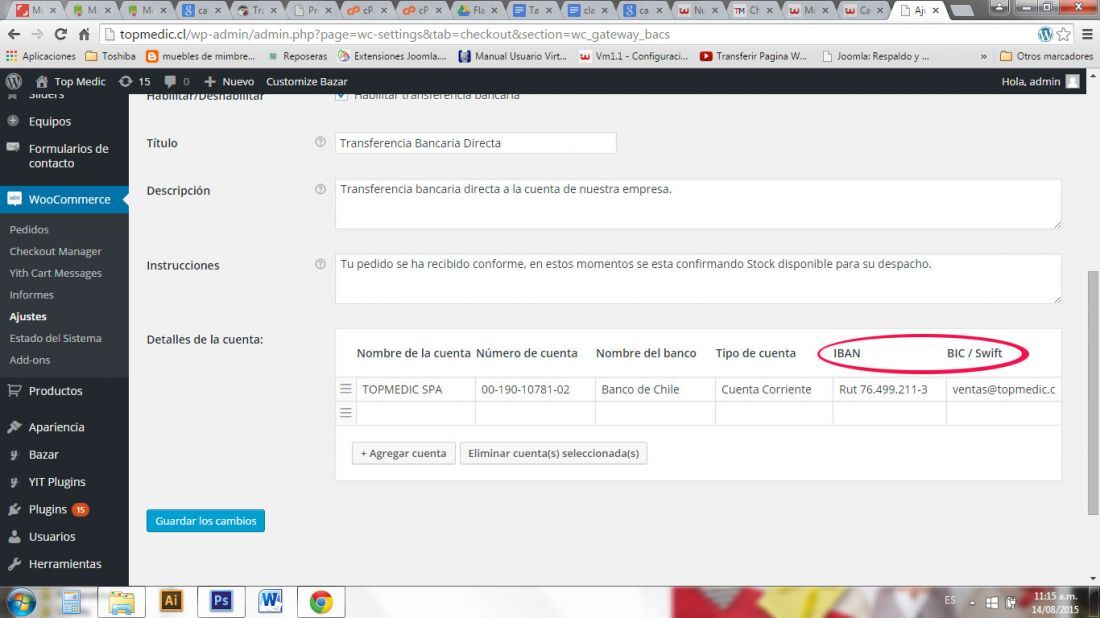Image resolution: width=1100 pixels, height=618 pixels.
Task: Click + Agregar cuenta button
Action: coord(403,453)
